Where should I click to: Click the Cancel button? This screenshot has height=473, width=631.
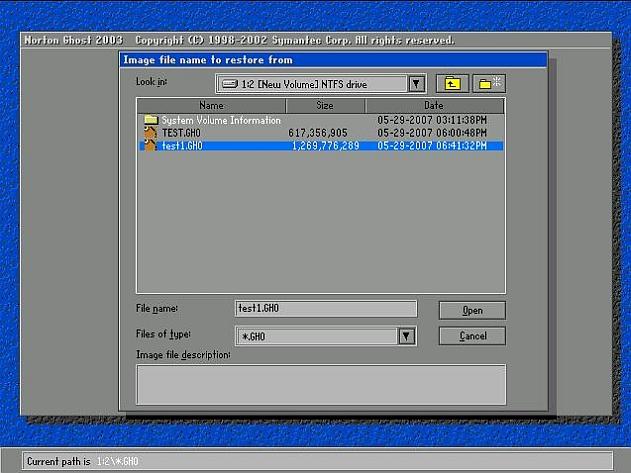[472, 336]
